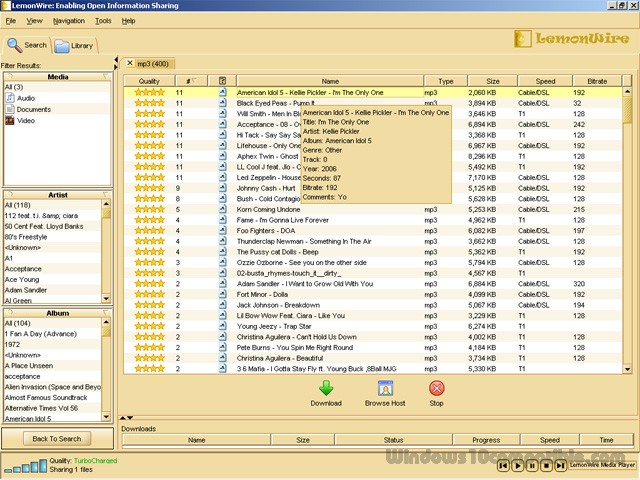640x480 pixels.
Task: Stop the media player playback
Action: click(x=547, y=465)
